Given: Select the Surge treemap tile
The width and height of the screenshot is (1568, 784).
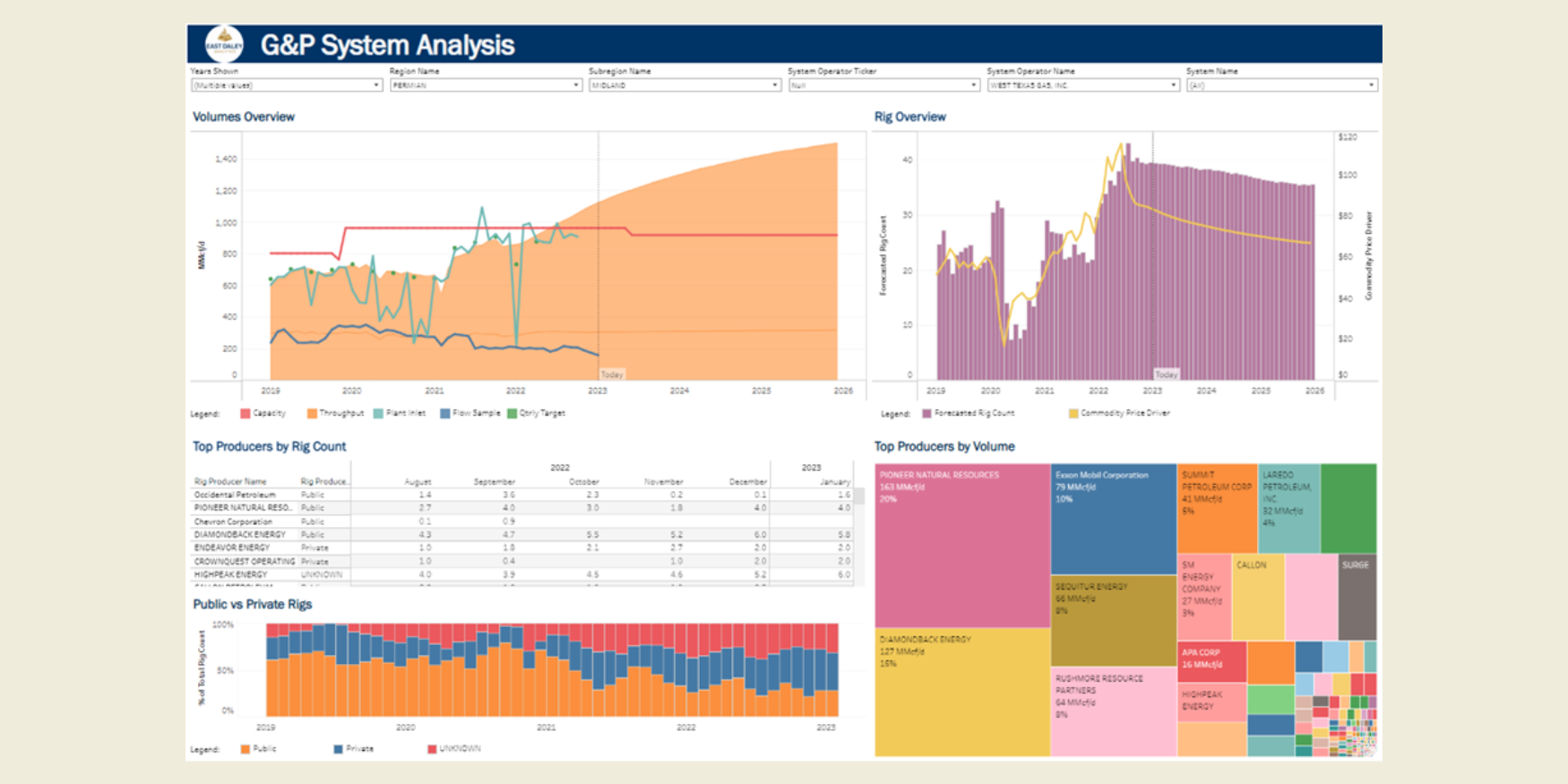Looking at the screenshot, I should 1357,596.
